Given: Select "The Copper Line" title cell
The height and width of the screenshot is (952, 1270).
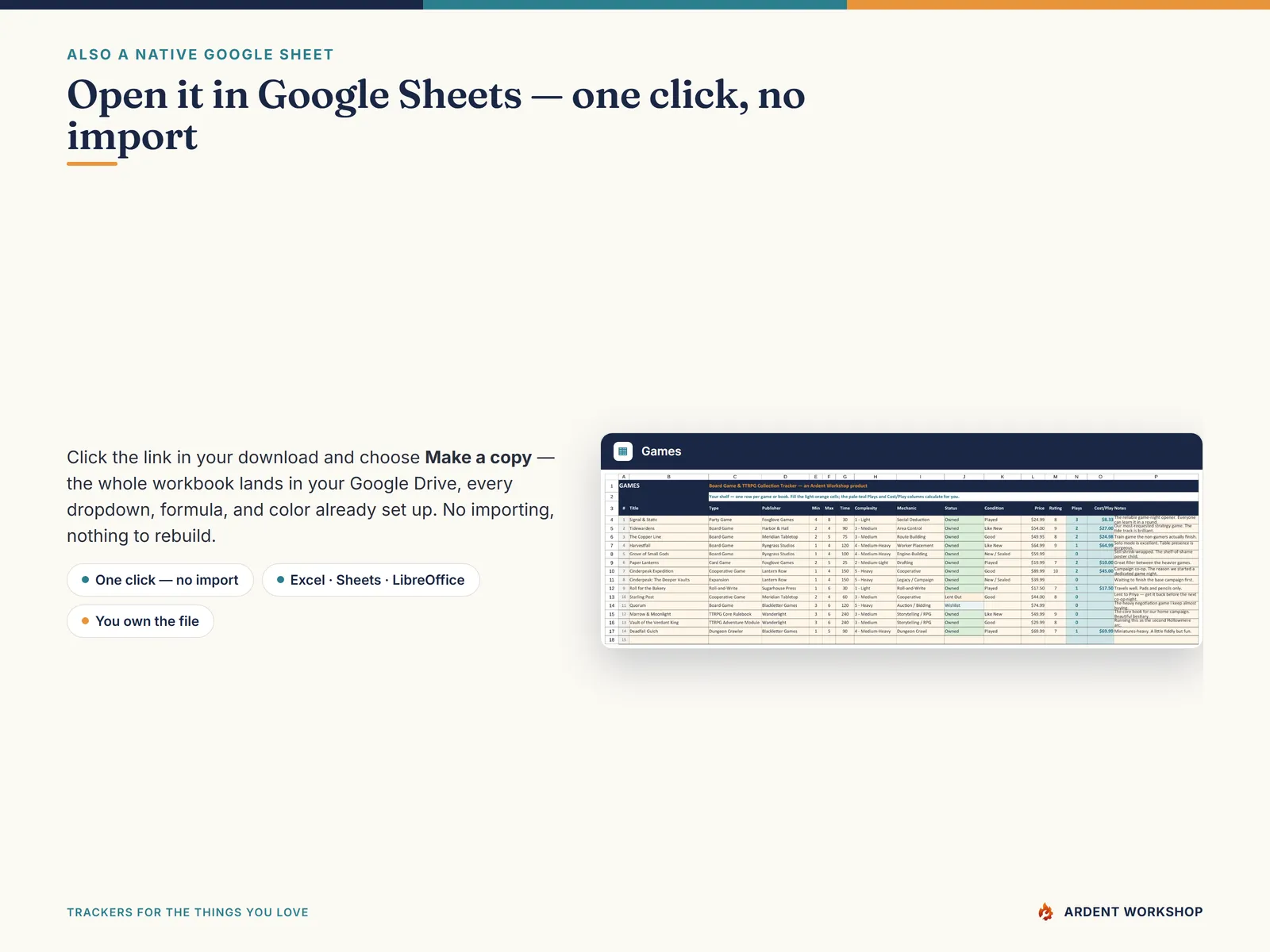Looking at the screenshot, I should 668,537.
